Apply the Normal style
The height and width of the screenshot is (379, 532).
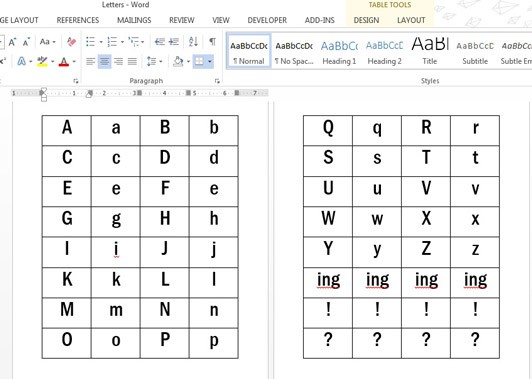click(x=249, y=51)
